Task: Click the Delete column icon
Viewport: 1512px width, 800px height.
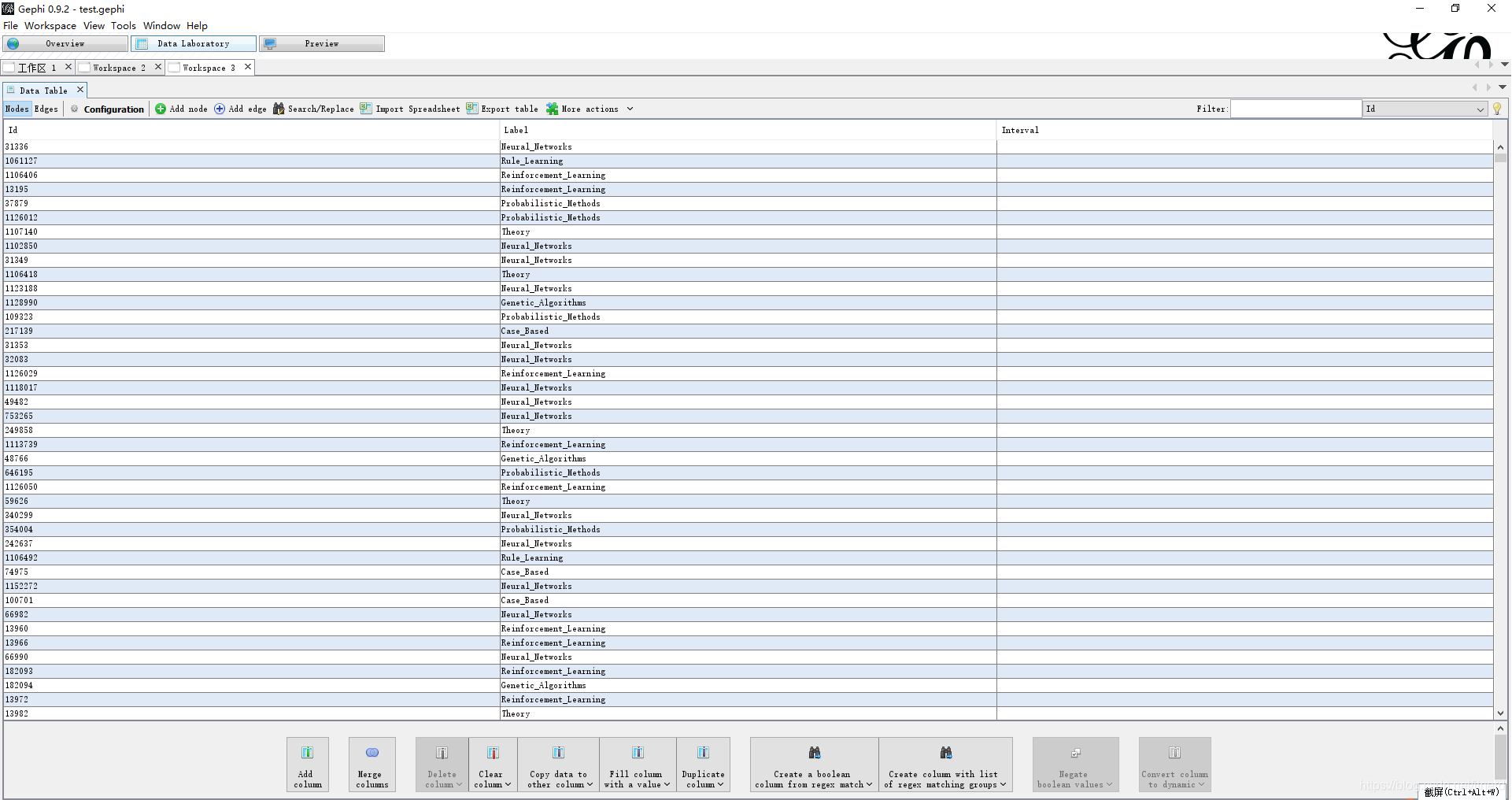Action: tap(442, 753)
